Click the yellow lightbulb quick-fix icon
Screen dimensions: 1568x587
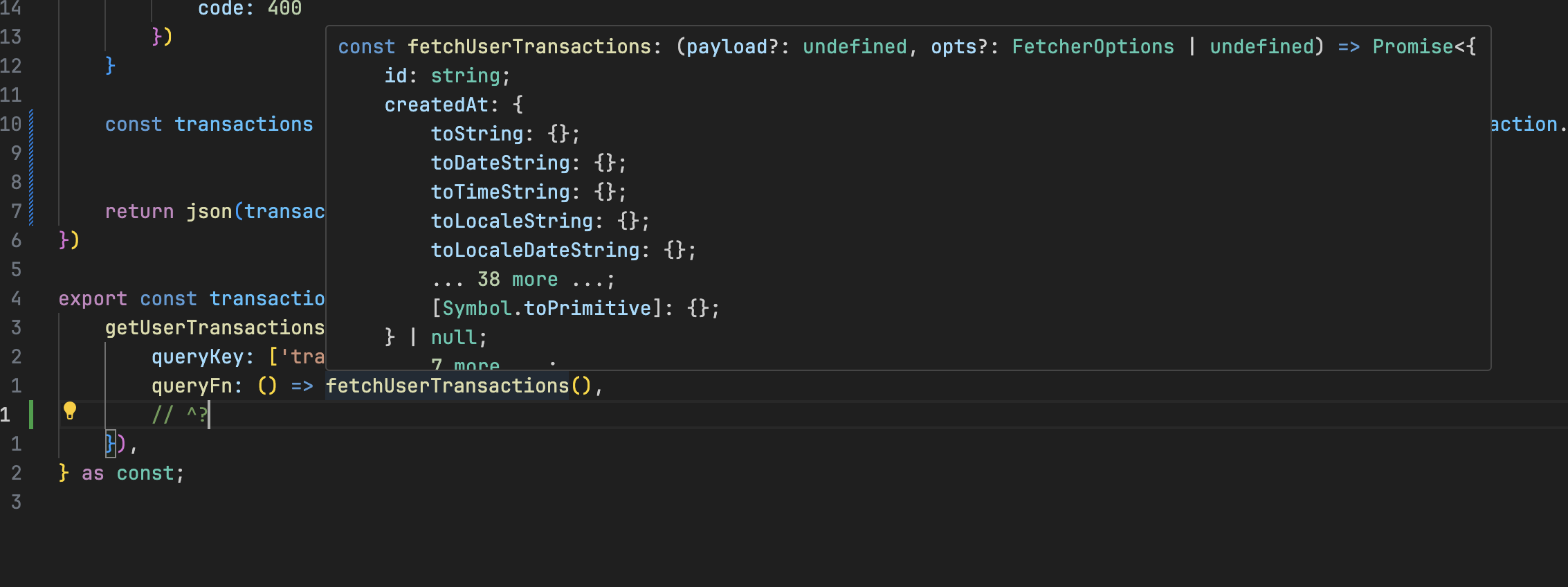70,411
